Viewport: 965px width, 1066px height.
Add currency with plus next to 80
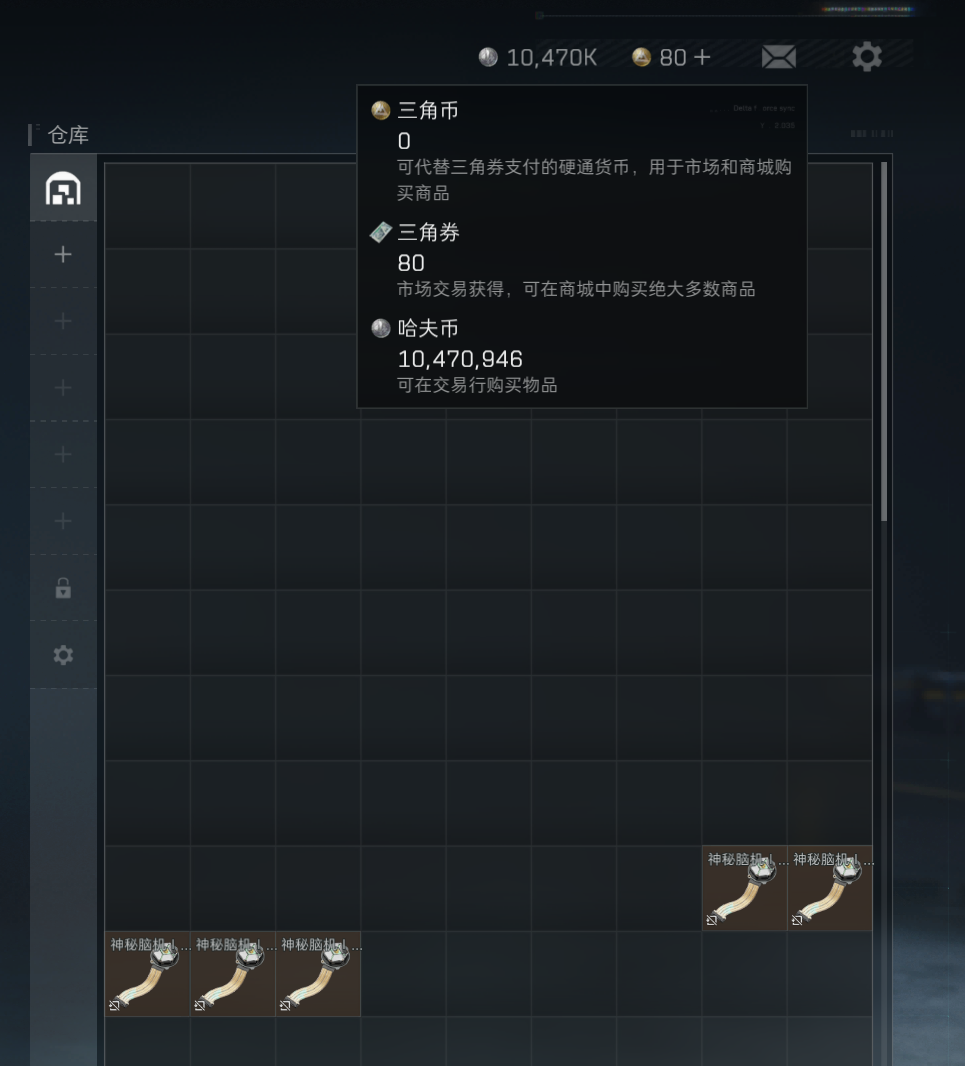pyautogui.click(x=702, y=57)
